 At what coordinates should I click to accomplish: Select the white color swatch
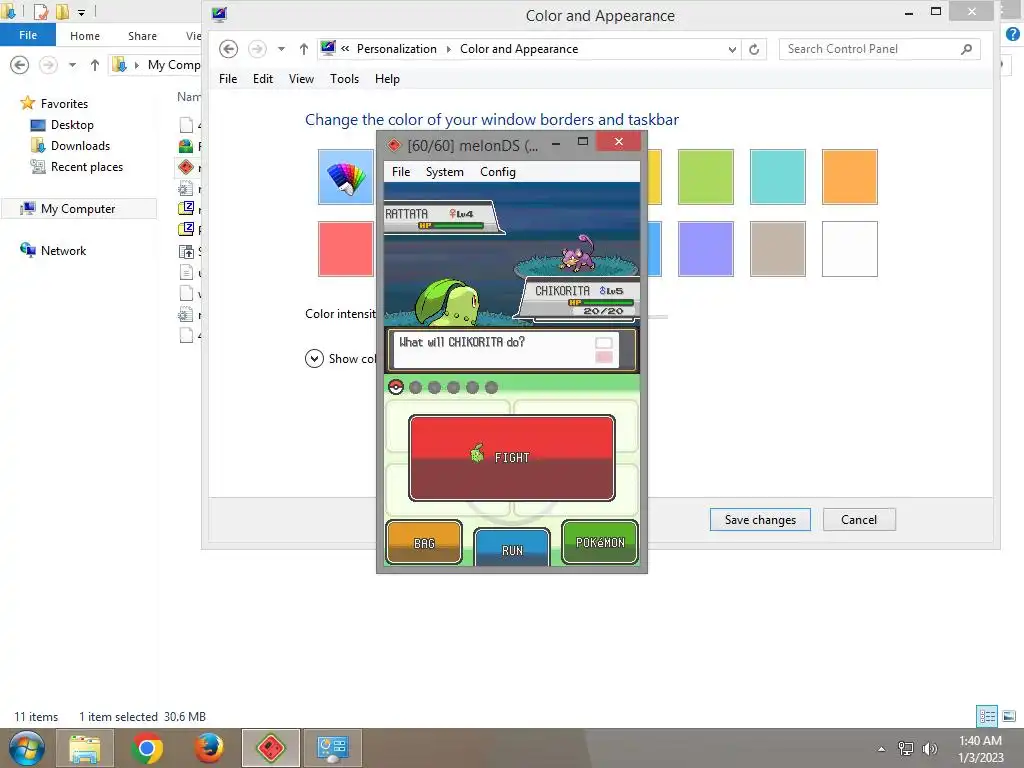tap(850, 249)
